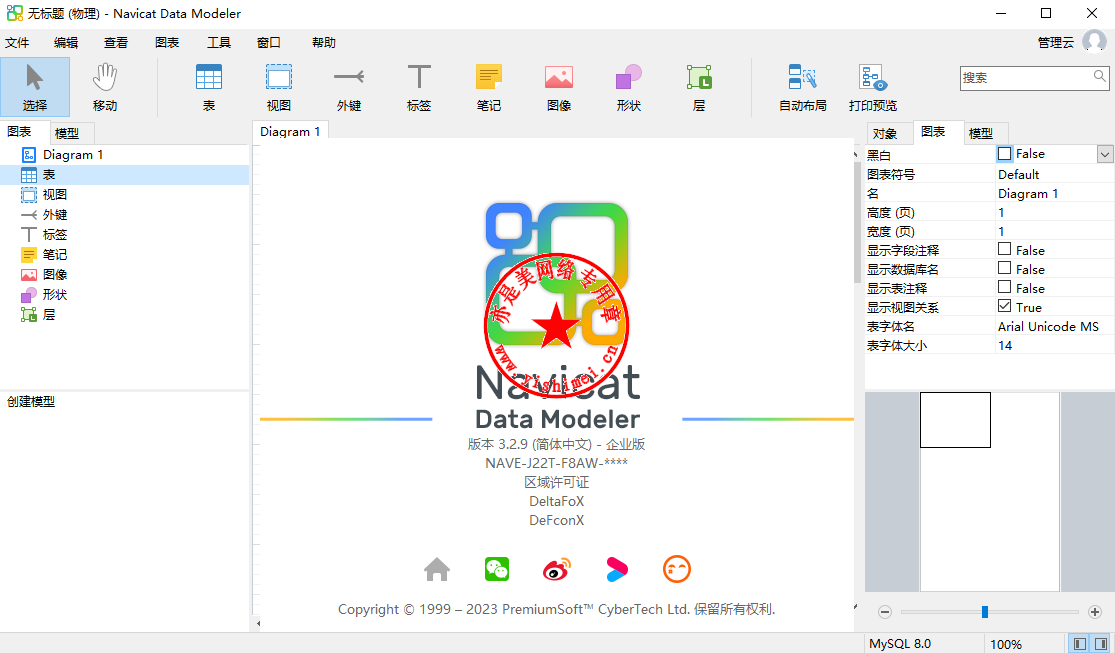Viewport: 1115px width, 653px height.
Task: Pick the 形状 (Shape) toolbar tool
Action: (x=629, y=87)
